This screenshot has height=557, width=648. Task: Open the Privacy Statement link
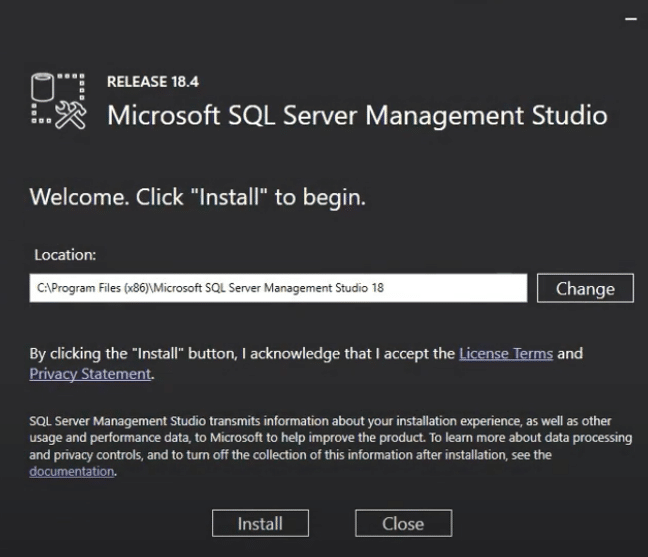[90, 373]
